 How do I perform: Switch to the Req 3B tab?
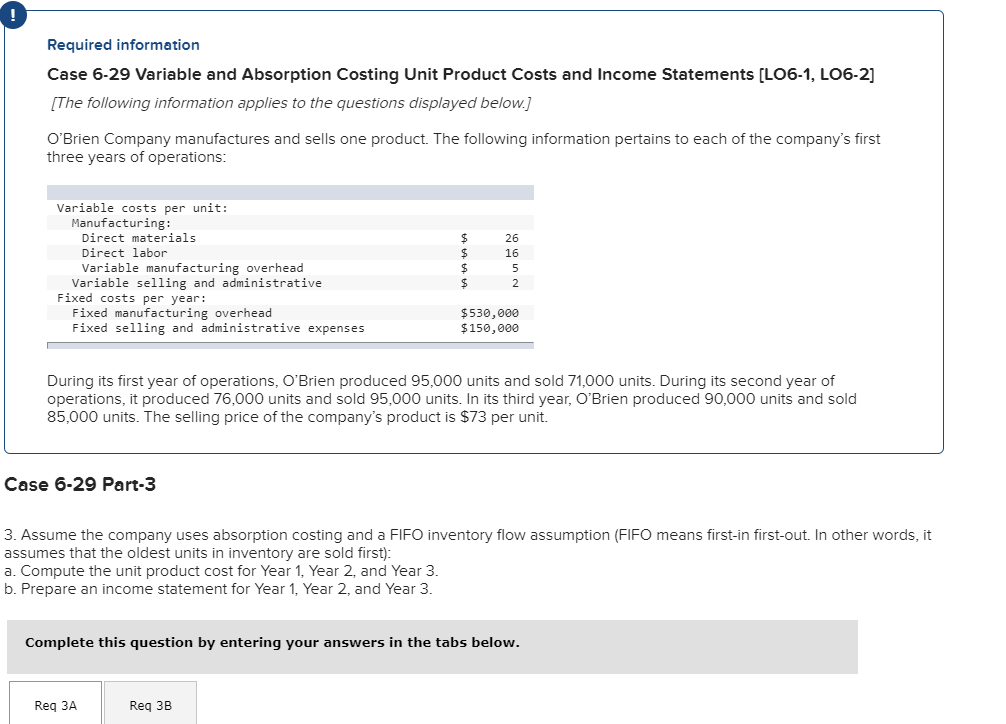[x=150, y=704]
